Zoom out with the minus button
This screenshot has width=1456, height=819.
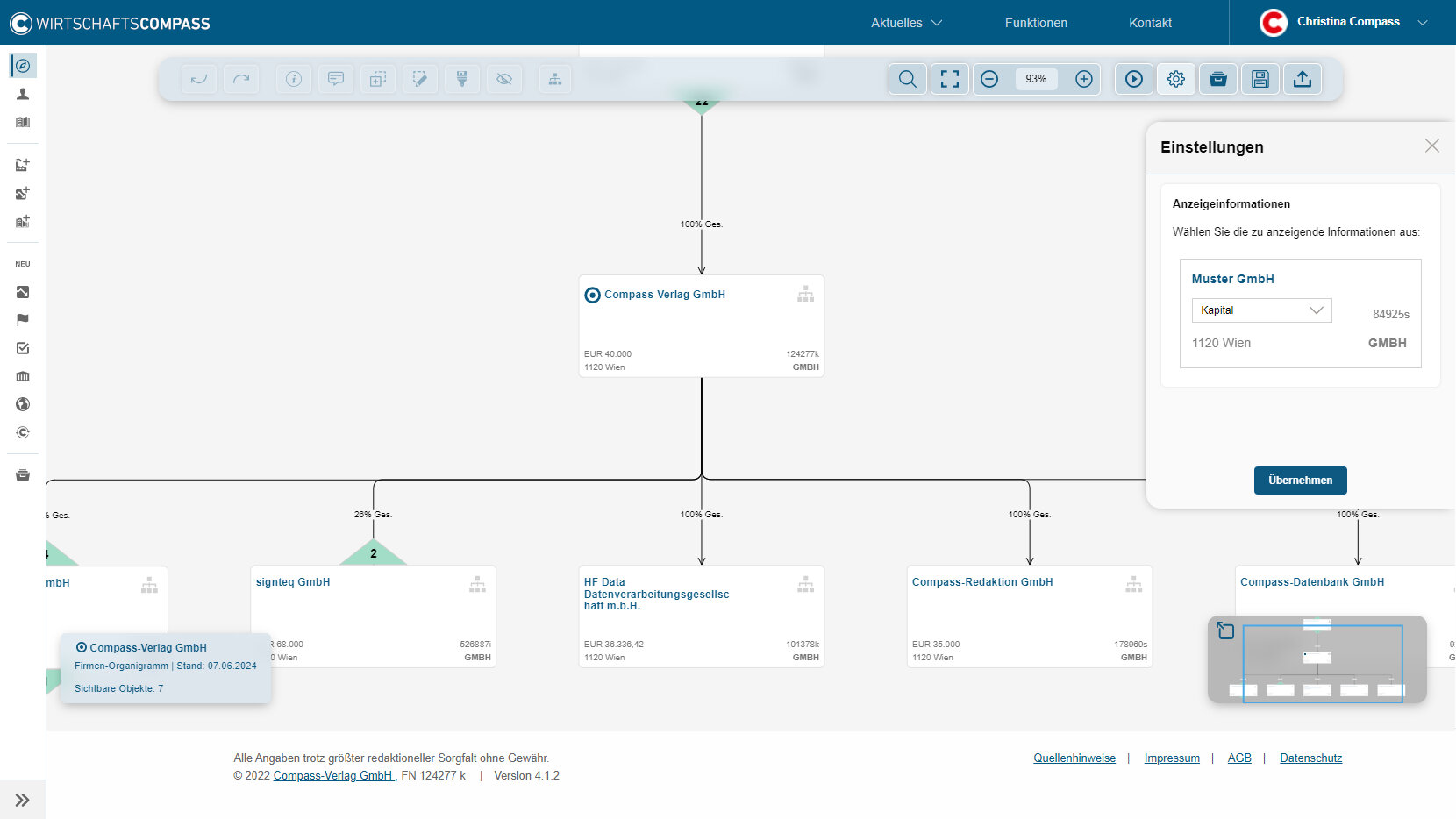click(x=989, y=79)
